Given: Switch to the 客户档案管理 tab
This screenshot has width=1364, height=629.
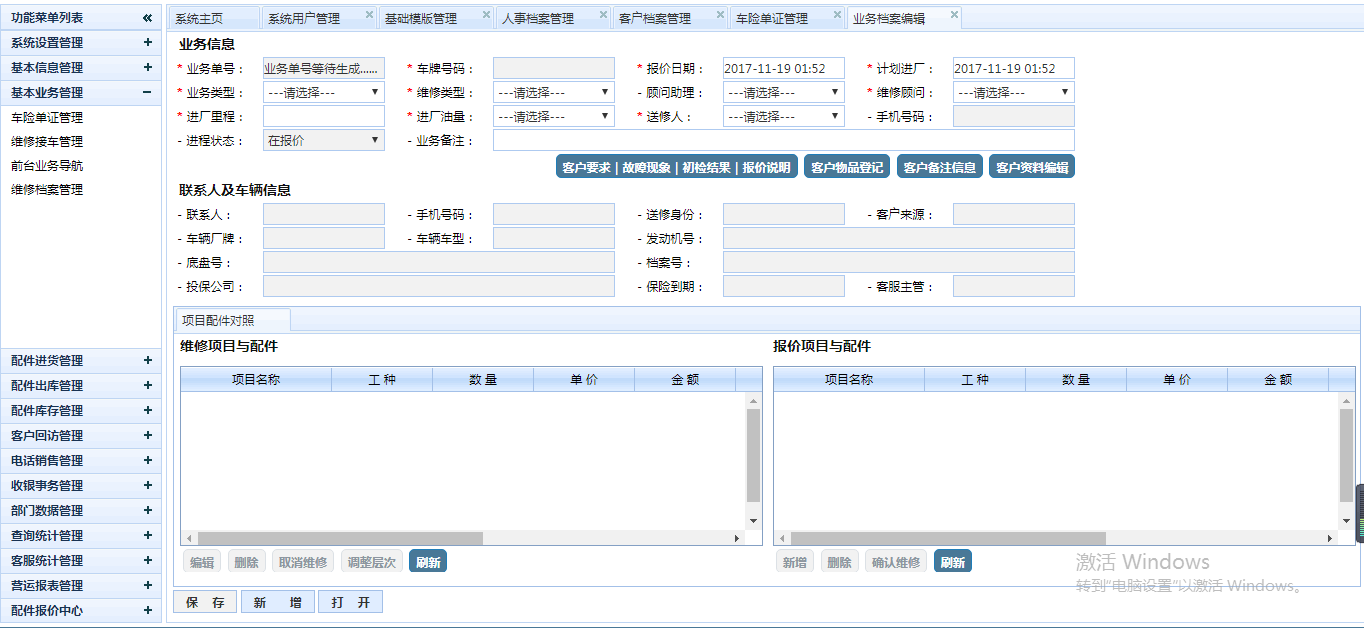Looking at the screenshot, I should tap(654, 18).
